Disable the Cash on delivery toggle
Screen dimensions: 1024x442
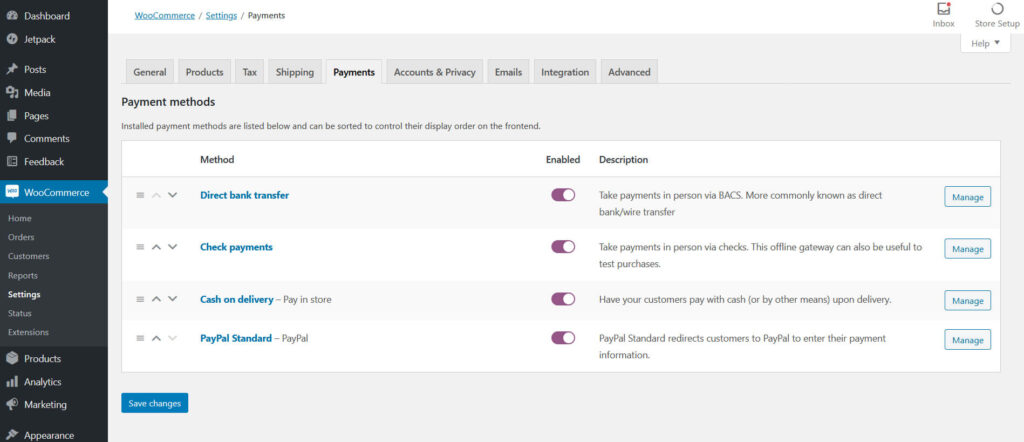(563, 299)
